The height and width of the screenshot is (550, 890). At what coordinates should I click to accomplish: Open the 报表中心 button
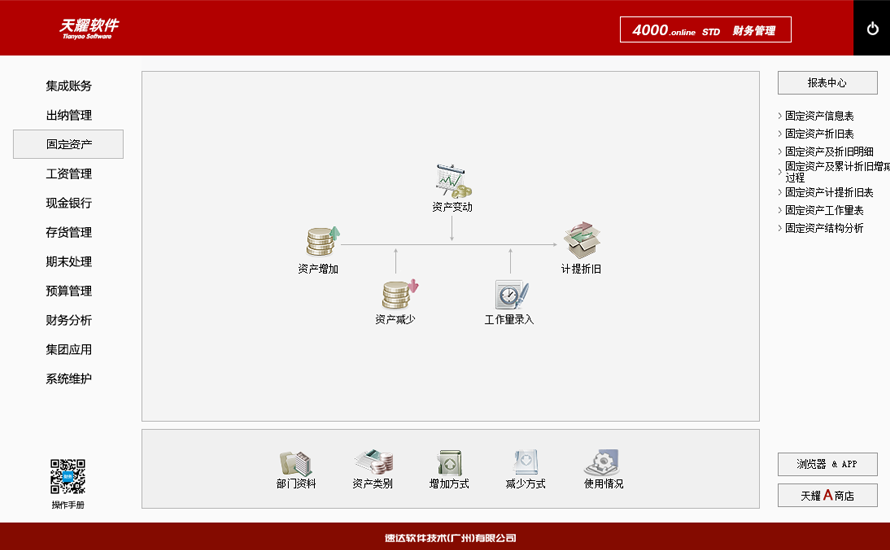tap(827, 83)
